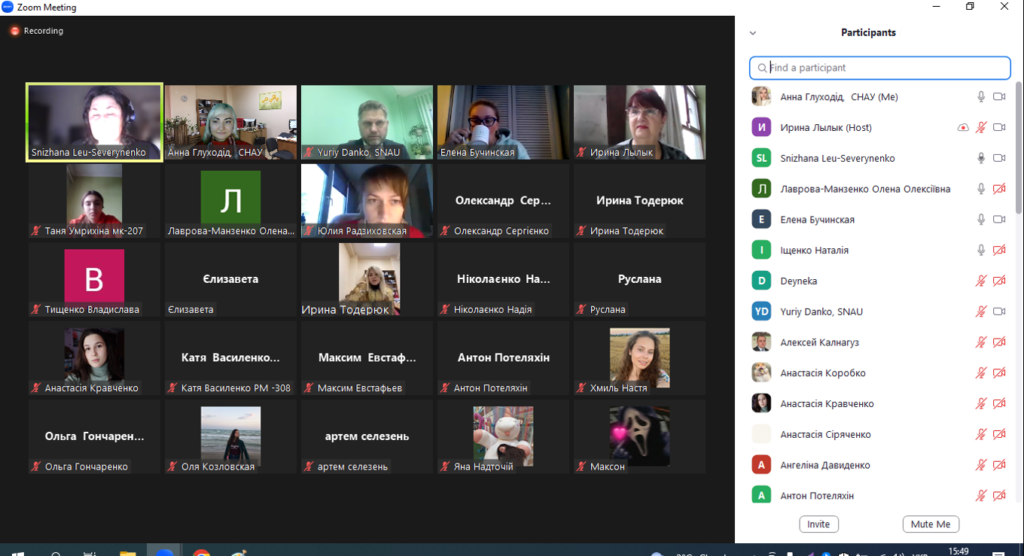
Task: Click the Invite button
Action: point(818,524)
